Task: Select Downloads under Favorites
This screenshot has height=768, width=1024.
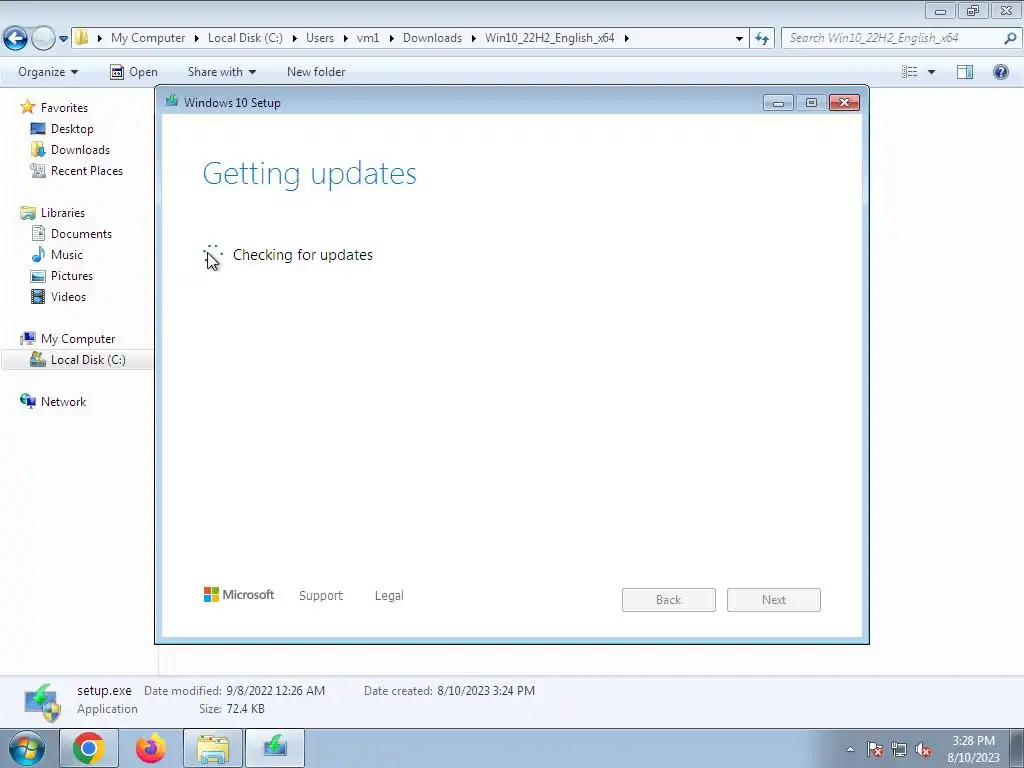Action: coord(70,150)
